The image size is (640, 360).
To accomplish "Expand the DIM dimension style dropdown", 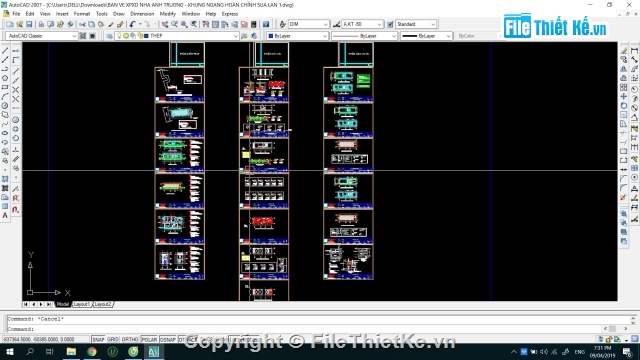I will pyautogui.click(x=325, y=24).
